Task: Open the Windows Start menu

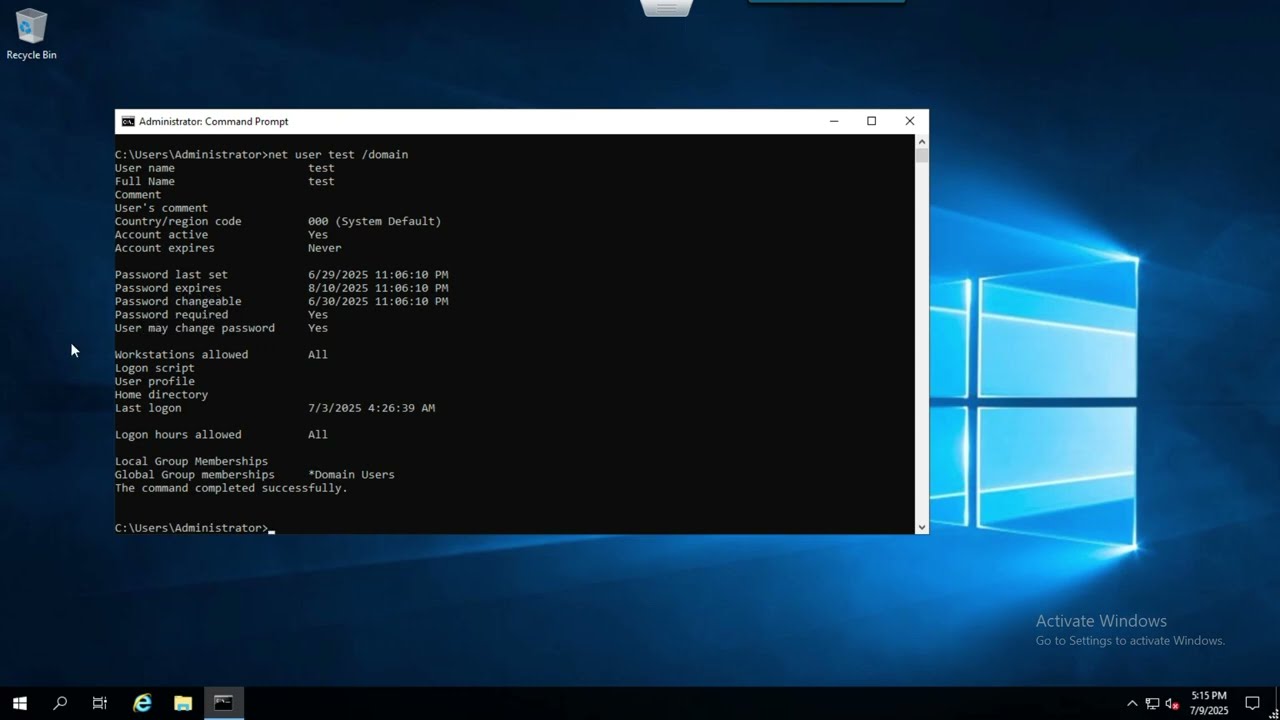Action: (20, 703)
